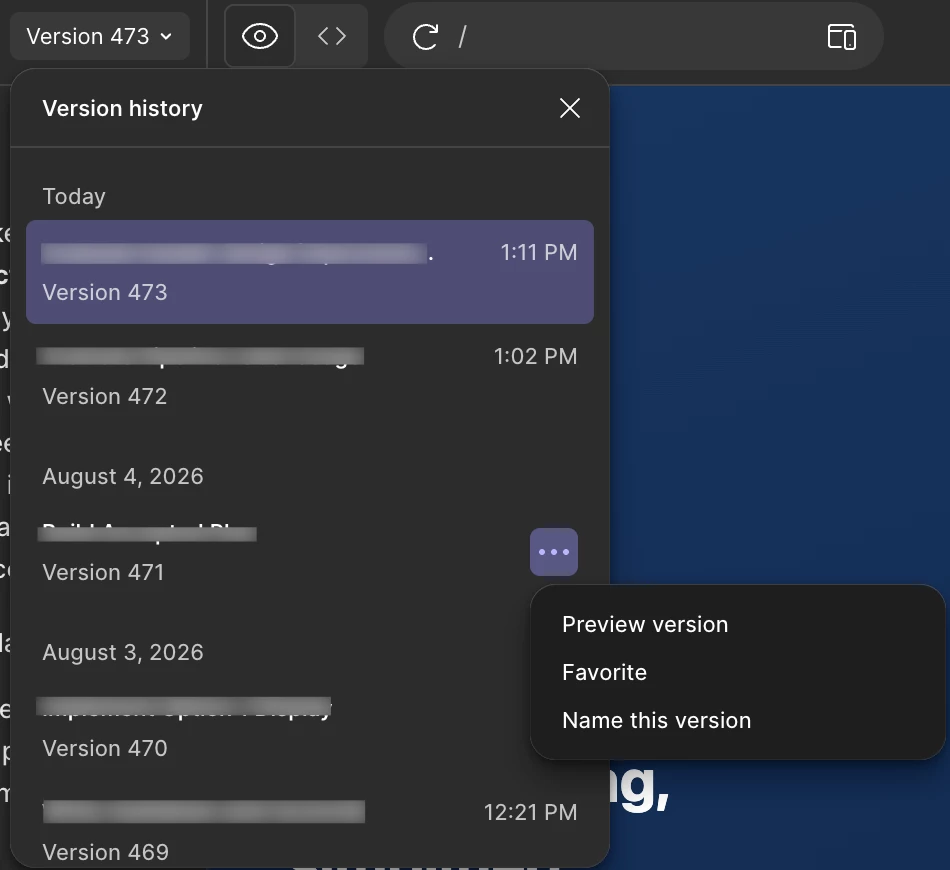Reload the preview with refresh icon

tap(425, 37)
